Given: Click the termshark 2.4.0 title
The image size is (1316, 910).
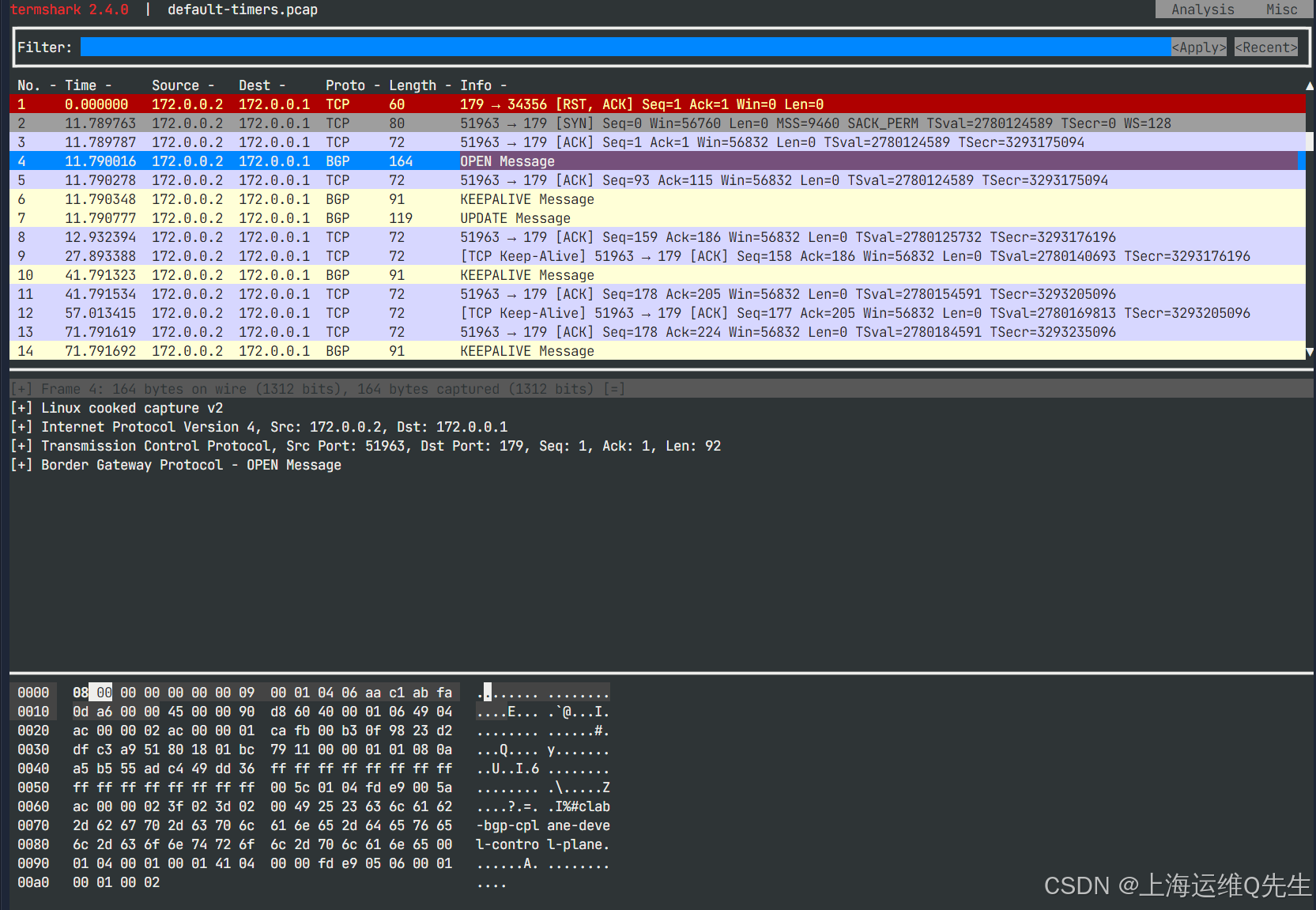Looking at the screenshot, I should (69, 9).
